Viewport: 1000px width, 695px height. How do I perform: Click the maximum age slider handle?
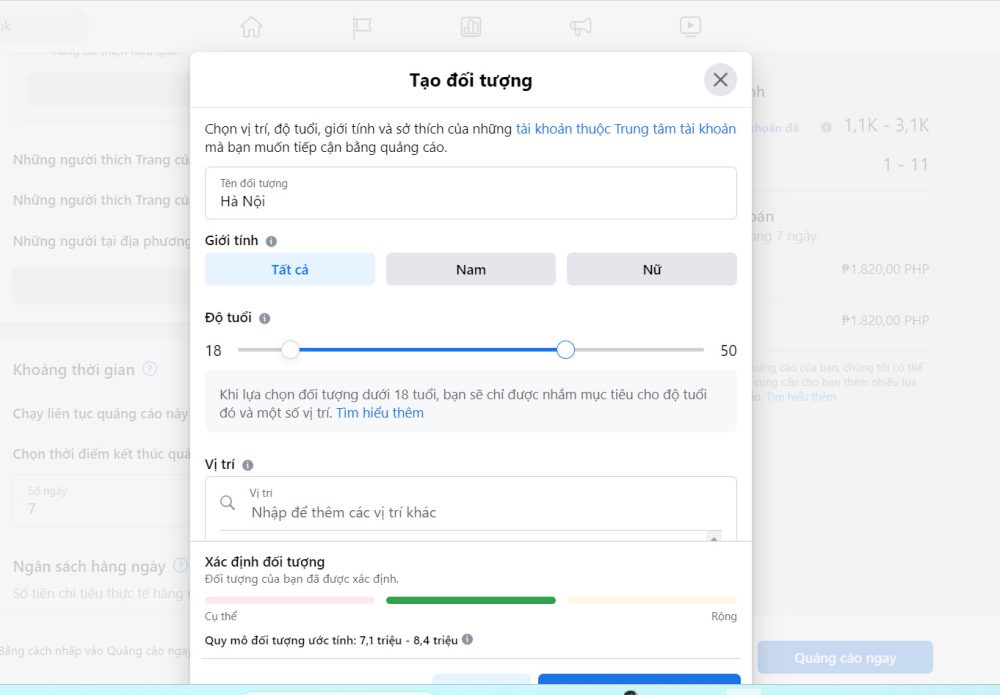[565, 349]
